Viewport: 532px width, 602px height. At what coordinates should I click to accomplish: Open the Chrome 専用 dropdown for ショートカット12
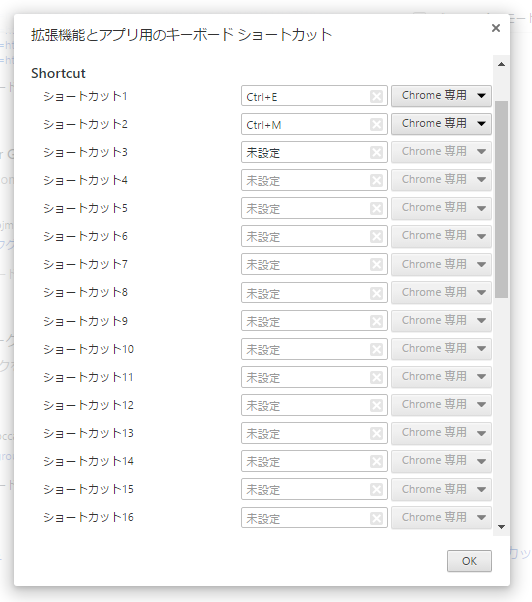click(441, 405)
